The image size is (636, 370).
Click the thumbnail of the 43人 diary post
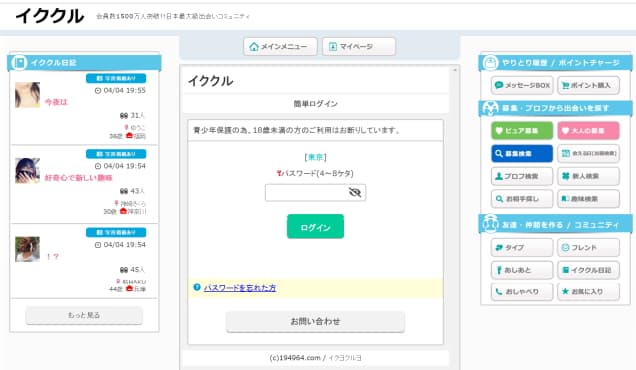(28, 171)
